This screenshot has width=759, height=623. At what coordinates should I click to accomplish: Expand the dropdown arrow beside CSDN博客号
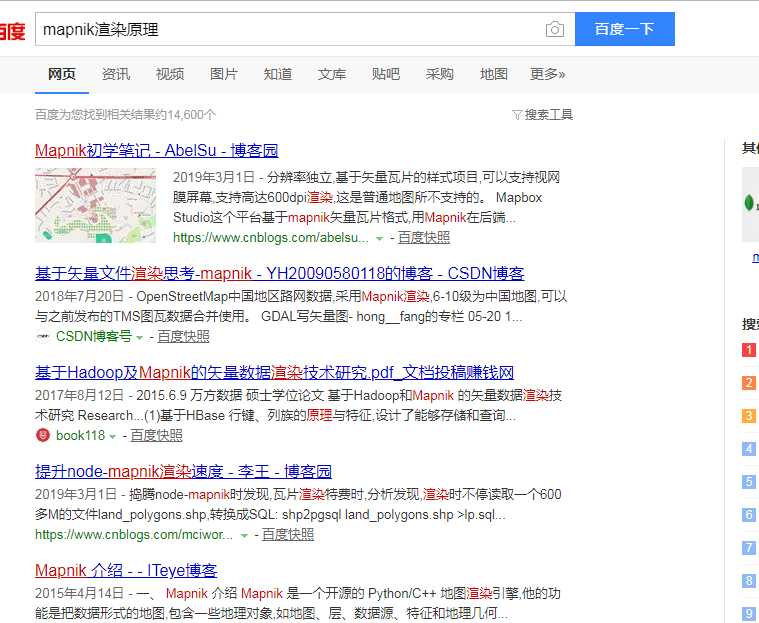point(139,337)
